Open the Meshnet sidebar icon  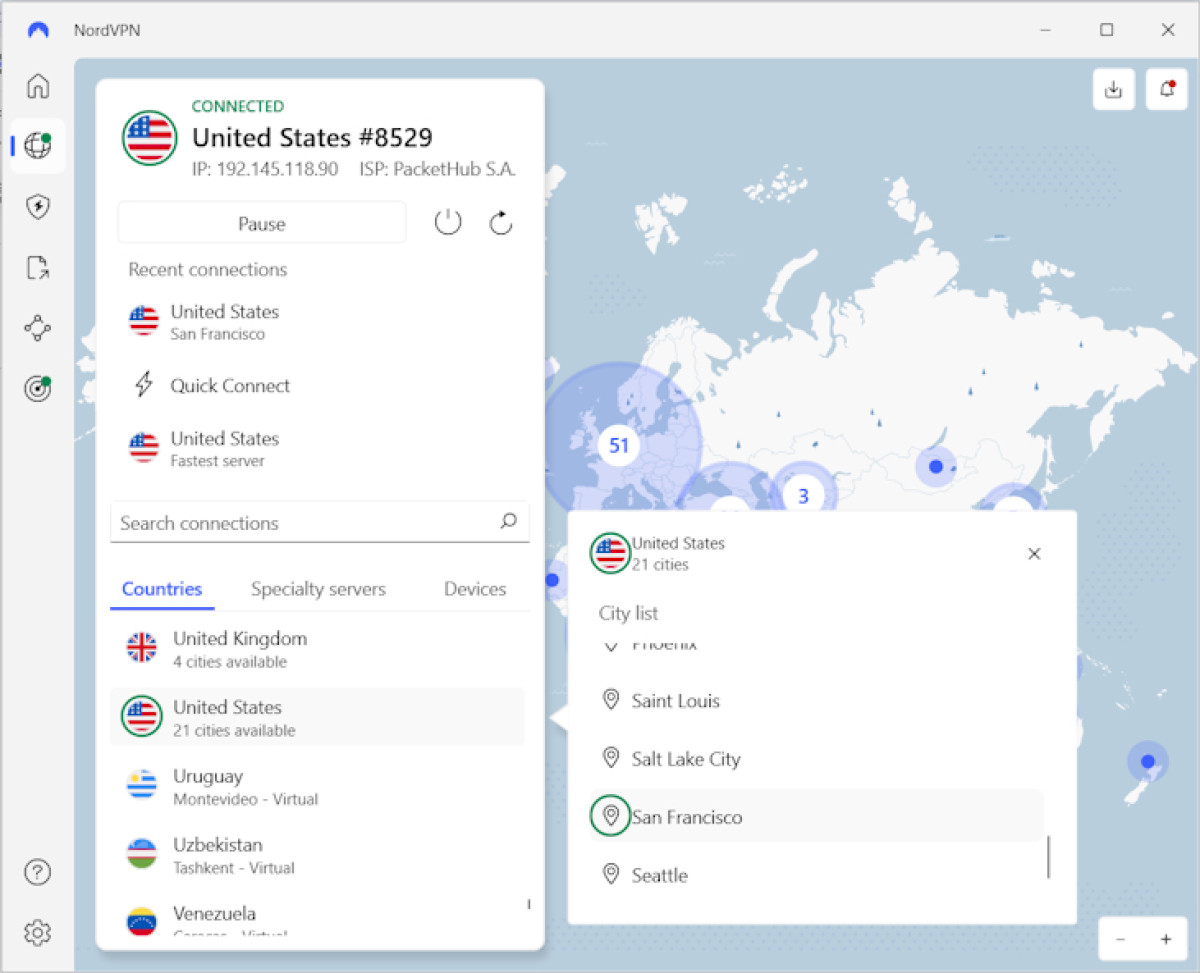pyautogui.click(x=38, y=328)
